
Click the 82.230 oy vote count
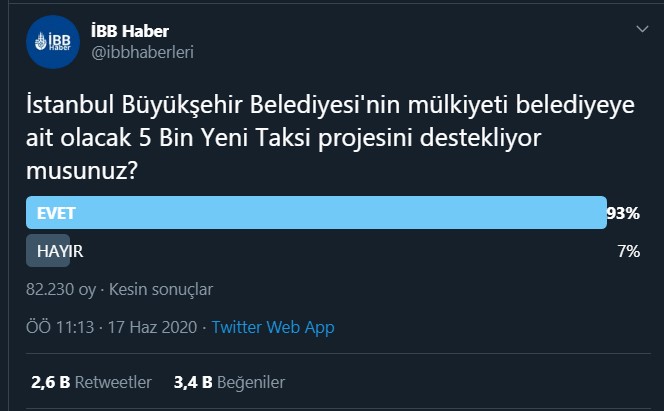click(x=60, y=289)
